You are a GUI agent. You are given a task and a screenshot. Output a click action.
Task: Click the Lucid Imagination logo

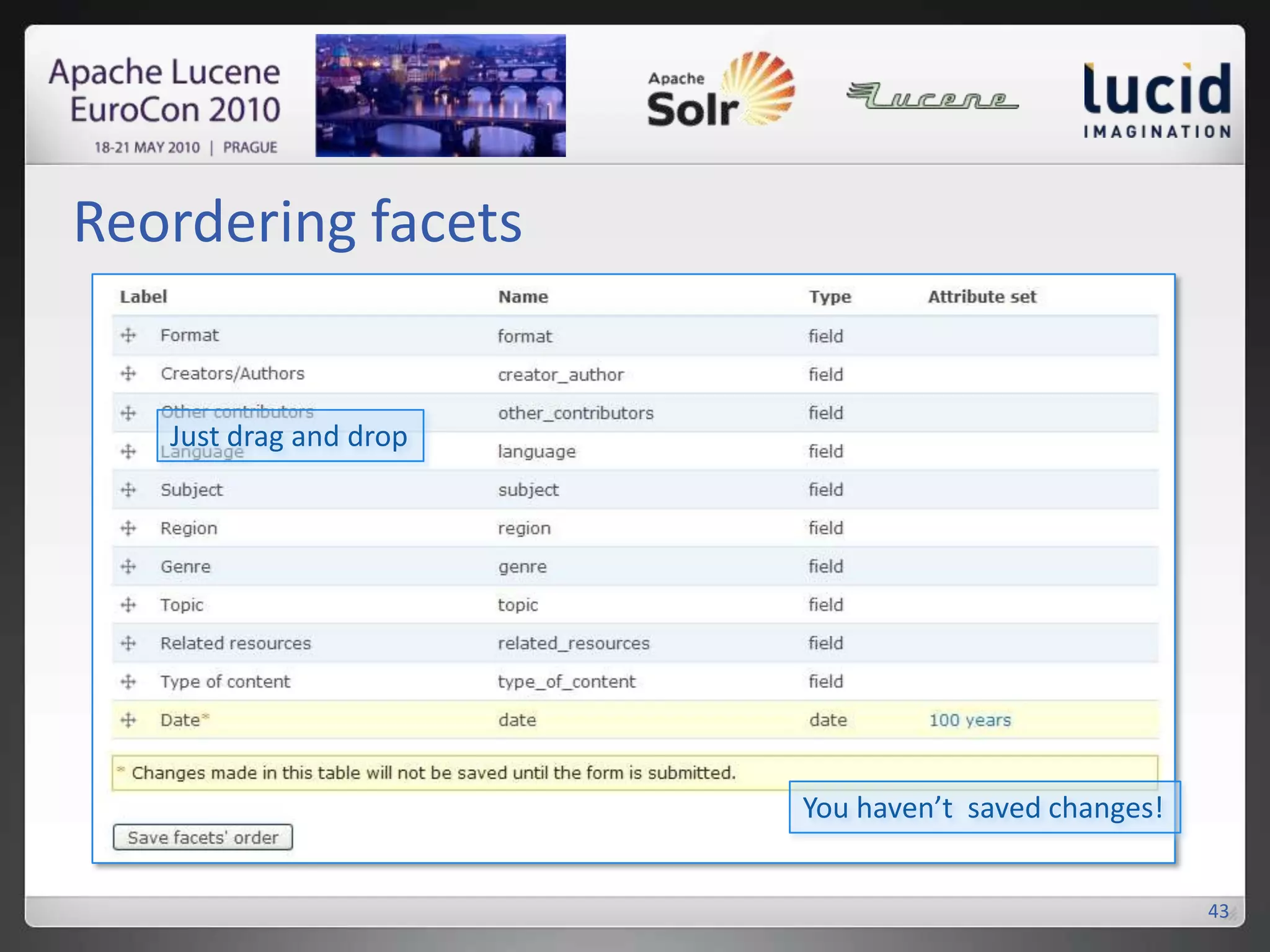(1157, 99)
